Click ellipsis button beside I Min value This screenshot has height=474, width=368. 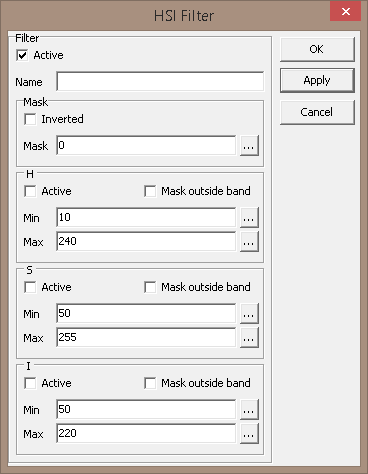click(x=249, y=410)
